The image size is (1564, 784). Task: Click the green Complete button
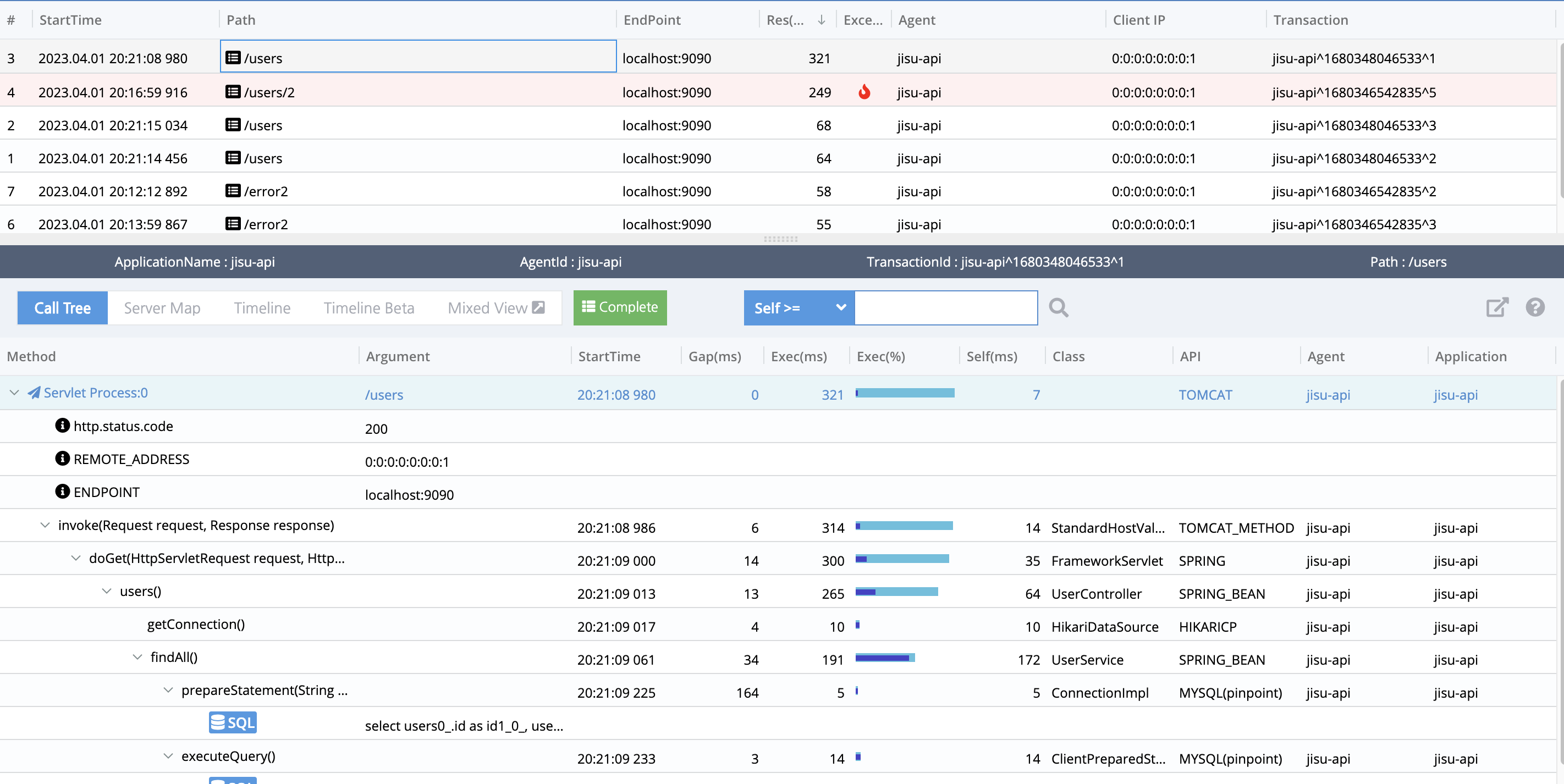619,308
